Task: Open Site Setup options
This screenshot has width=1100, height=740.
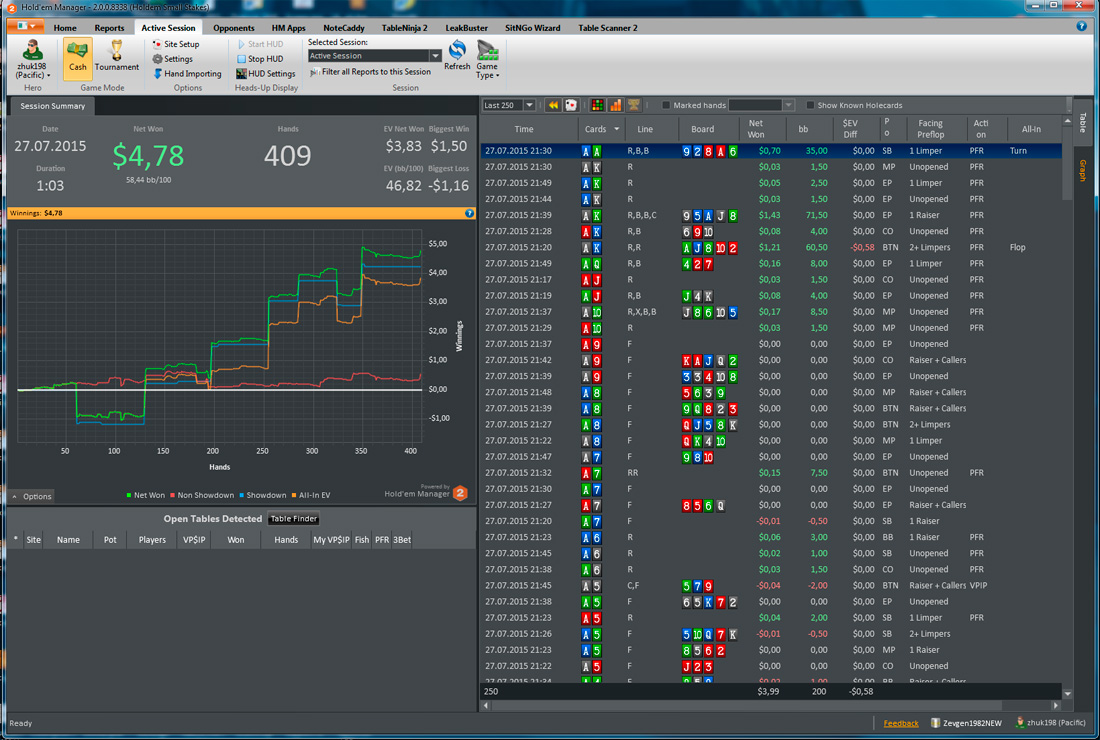Action: [175, 44]
